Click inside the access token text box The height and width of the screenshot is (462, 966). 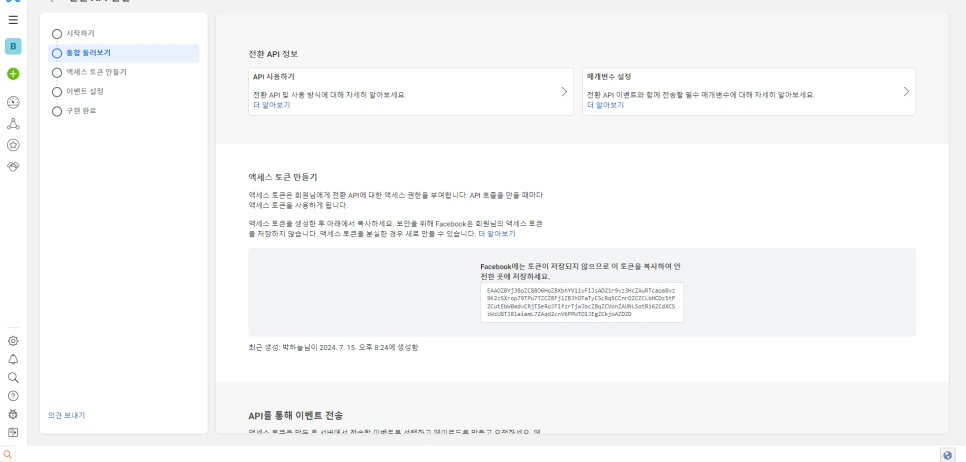click(x=582, y=302)
